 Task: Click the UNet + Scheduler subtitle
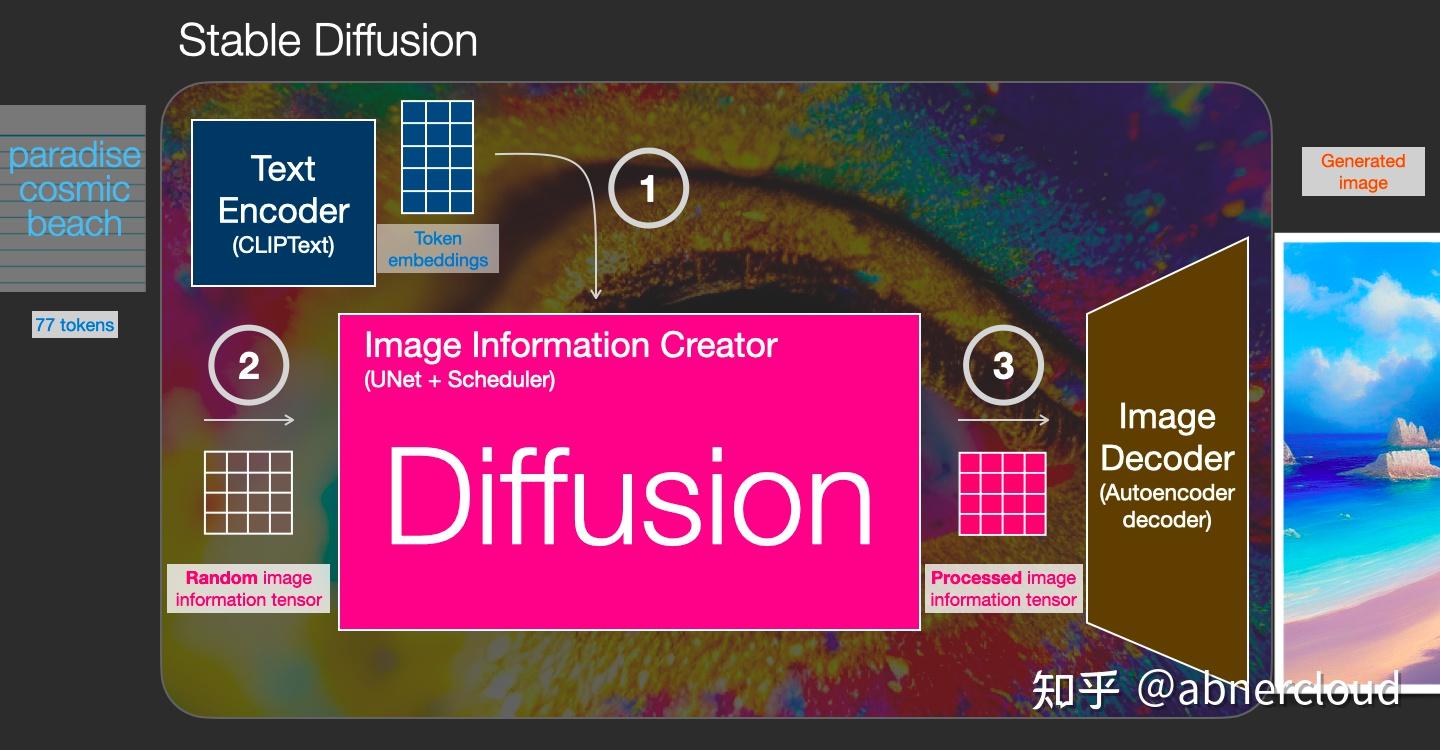point(459,378)
